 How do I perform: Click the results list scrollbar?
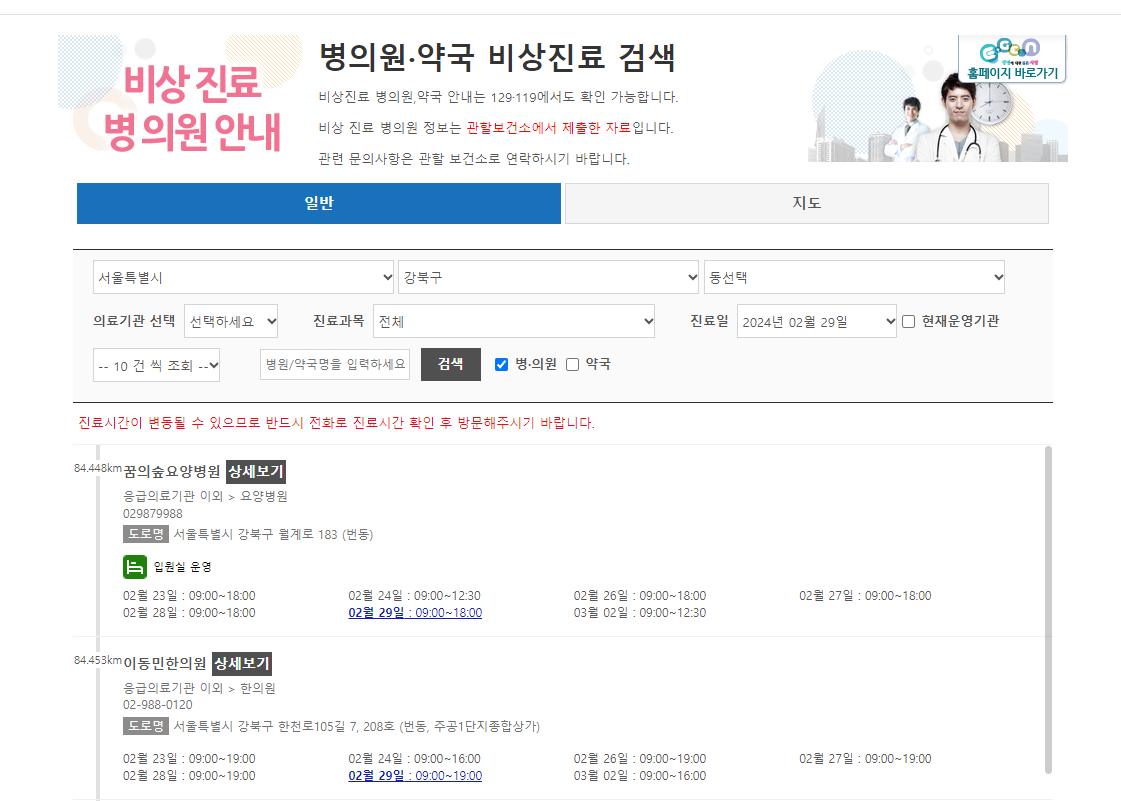point(1048,609)
